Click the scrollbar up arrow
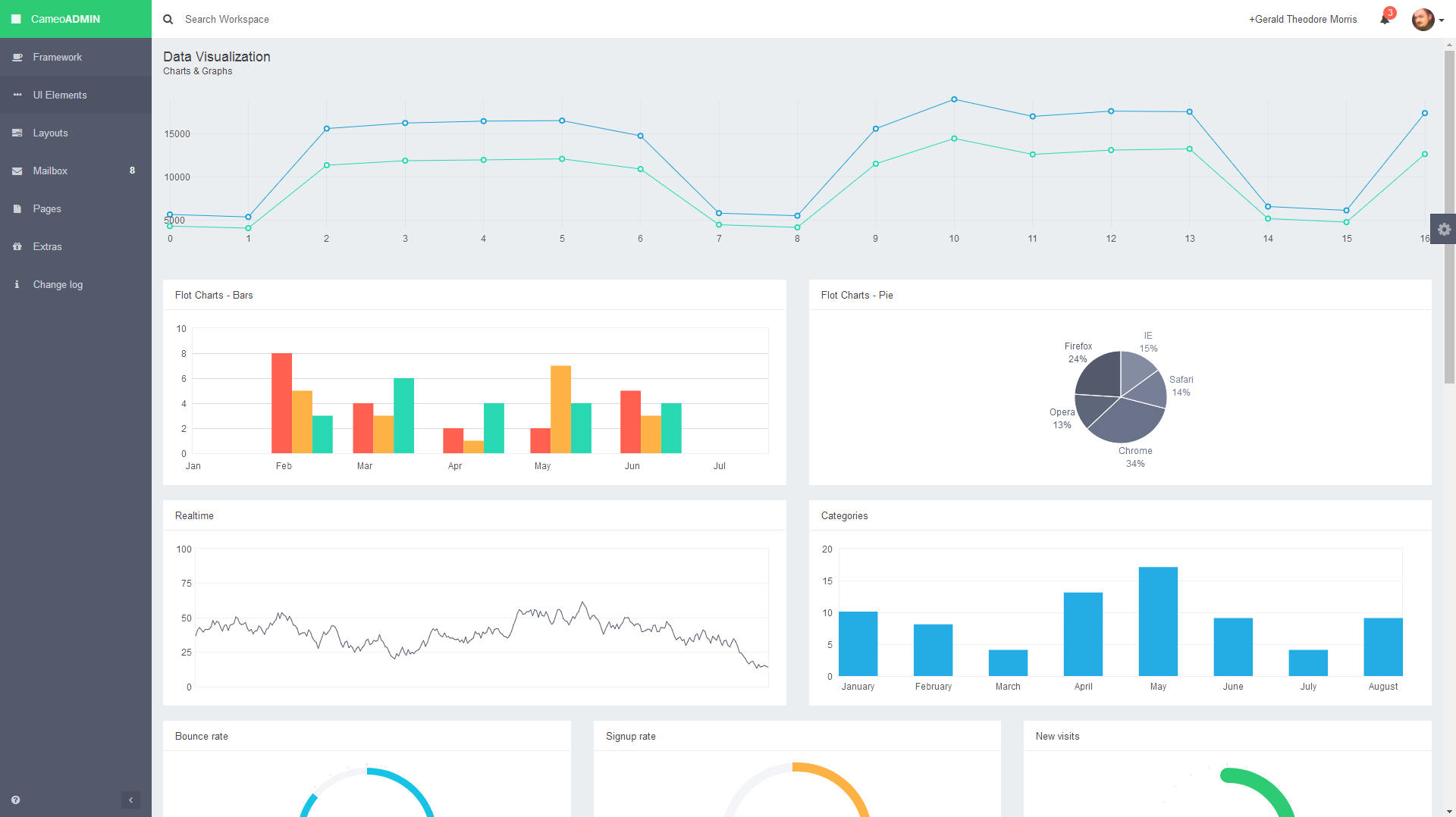The width and height of the screenshot is (1456, 817). click(1449, 45)
